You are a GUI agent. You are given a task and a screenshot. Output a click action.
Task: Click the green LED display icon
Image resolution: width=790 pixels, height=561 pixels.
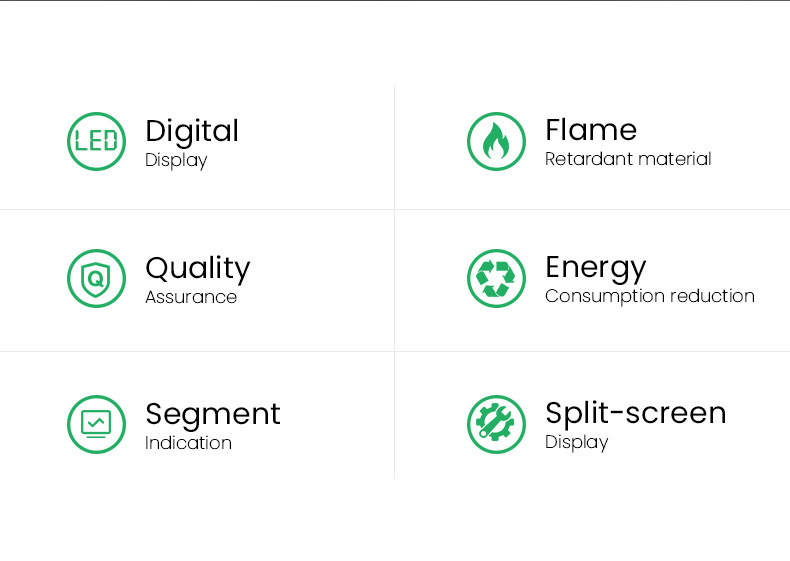pos(96,141)
